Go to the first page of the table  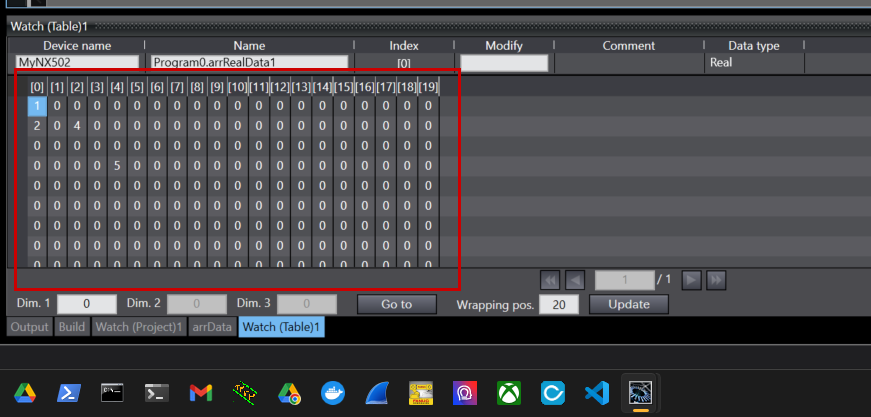click(x=549, y=280)
